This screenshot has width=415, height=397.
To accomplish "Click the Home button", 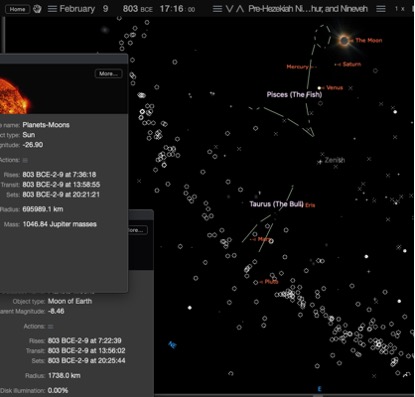I will (x=17, y=9).
